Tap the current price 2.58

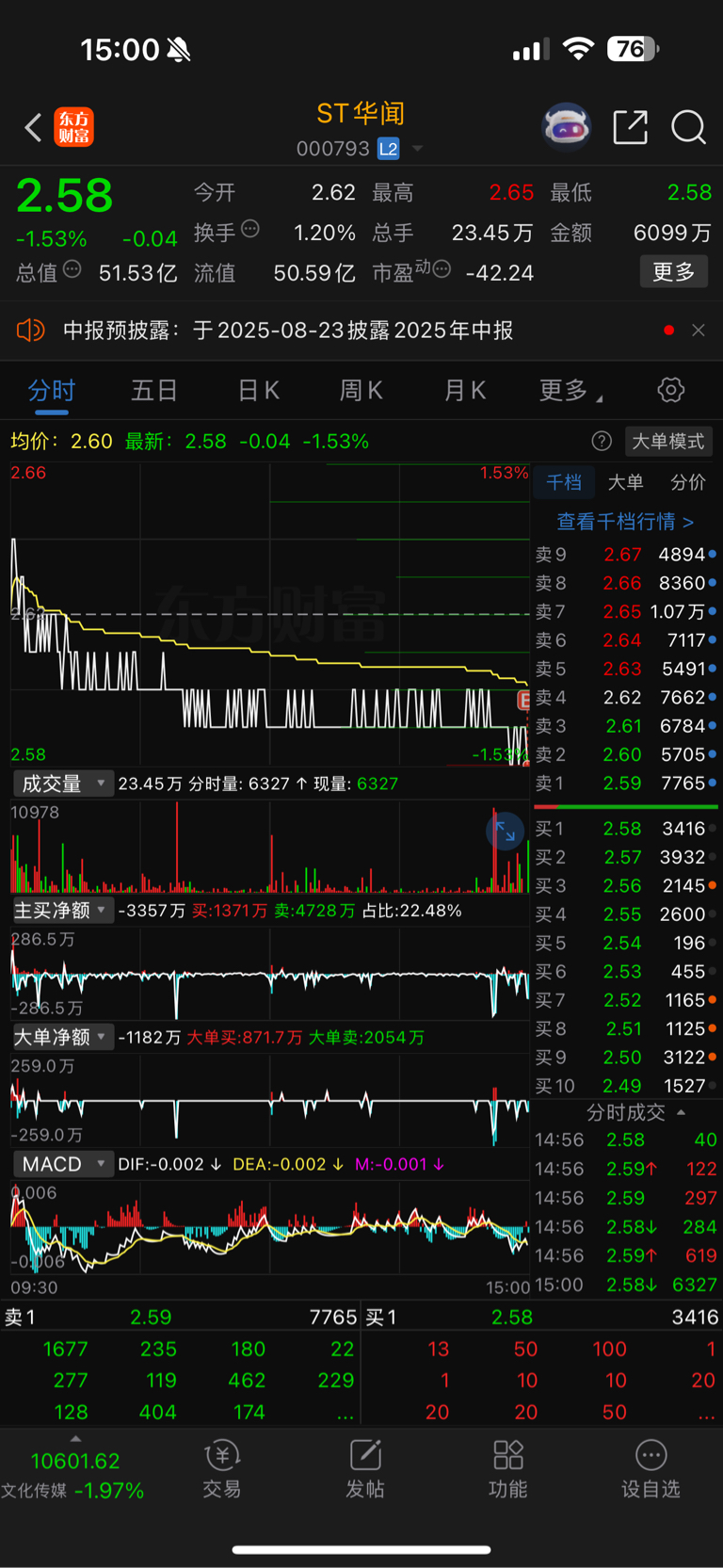(x=64, y=196)
